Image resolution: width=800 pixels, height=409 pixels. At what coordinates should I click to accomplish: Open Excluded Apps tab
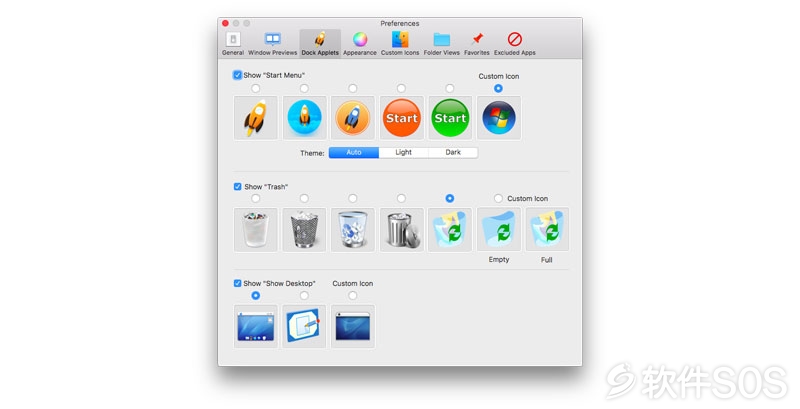(514, 43)
